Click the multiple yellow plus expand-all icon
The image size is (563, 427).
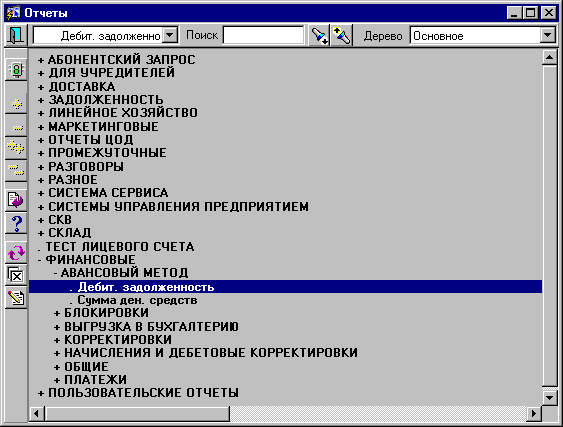16,148
